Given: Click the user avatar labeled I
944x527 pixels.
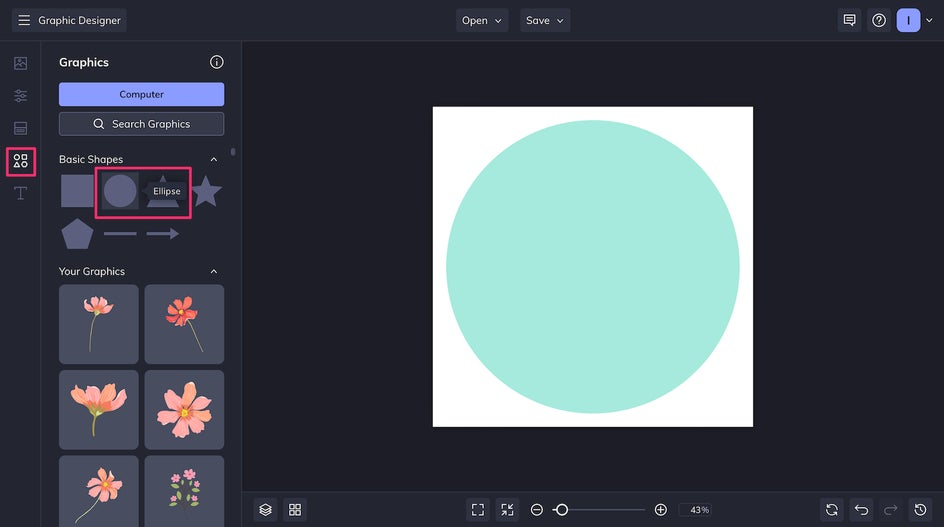Looking at the screenshot, I should point(908,20).
